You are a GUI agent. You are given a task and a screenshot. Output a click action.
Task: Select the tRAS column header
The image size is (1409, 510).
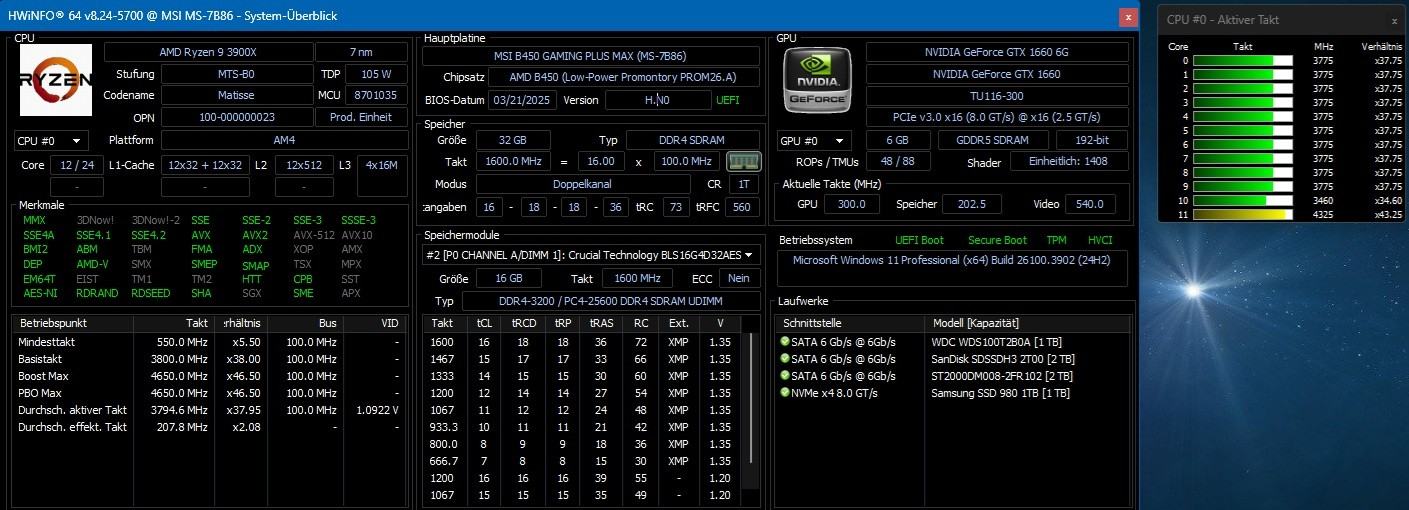[x=601, y=324]
